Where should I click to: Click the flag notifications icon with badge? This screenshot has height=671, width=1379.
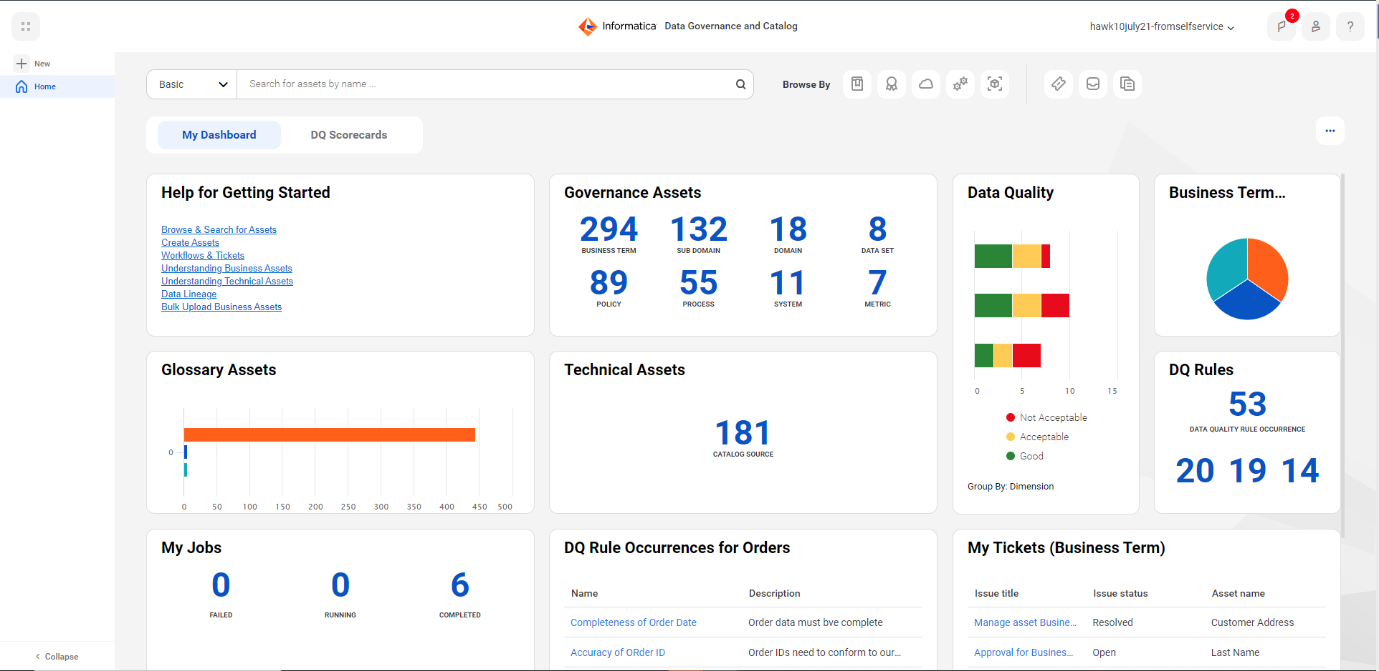pos(1281,27)
